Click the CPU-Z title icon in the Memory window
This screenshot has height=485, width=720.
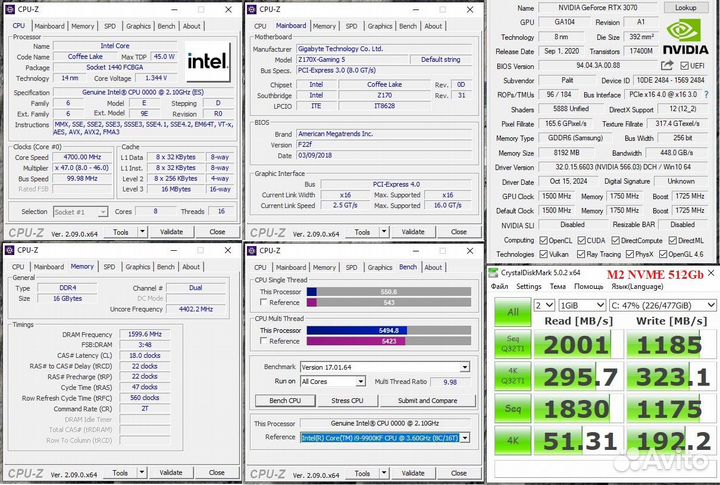[10, 250]
